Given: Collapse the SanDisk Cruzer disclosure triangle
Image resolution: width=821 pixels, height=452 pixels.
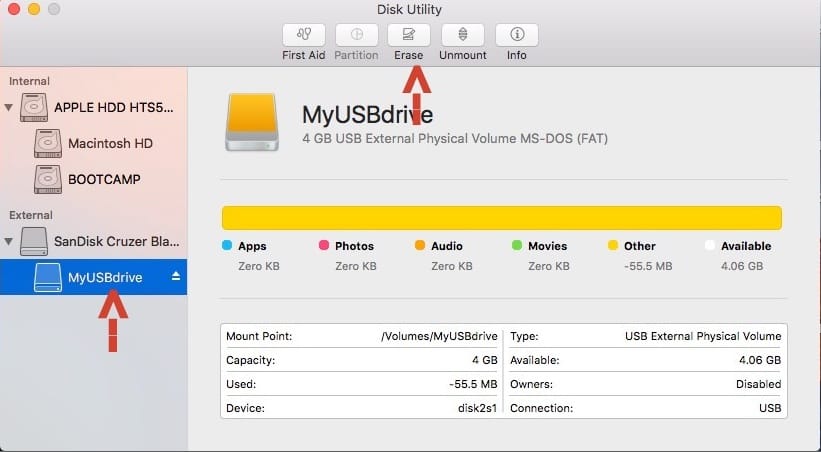Looking at the screenshot, I should 8,241.
